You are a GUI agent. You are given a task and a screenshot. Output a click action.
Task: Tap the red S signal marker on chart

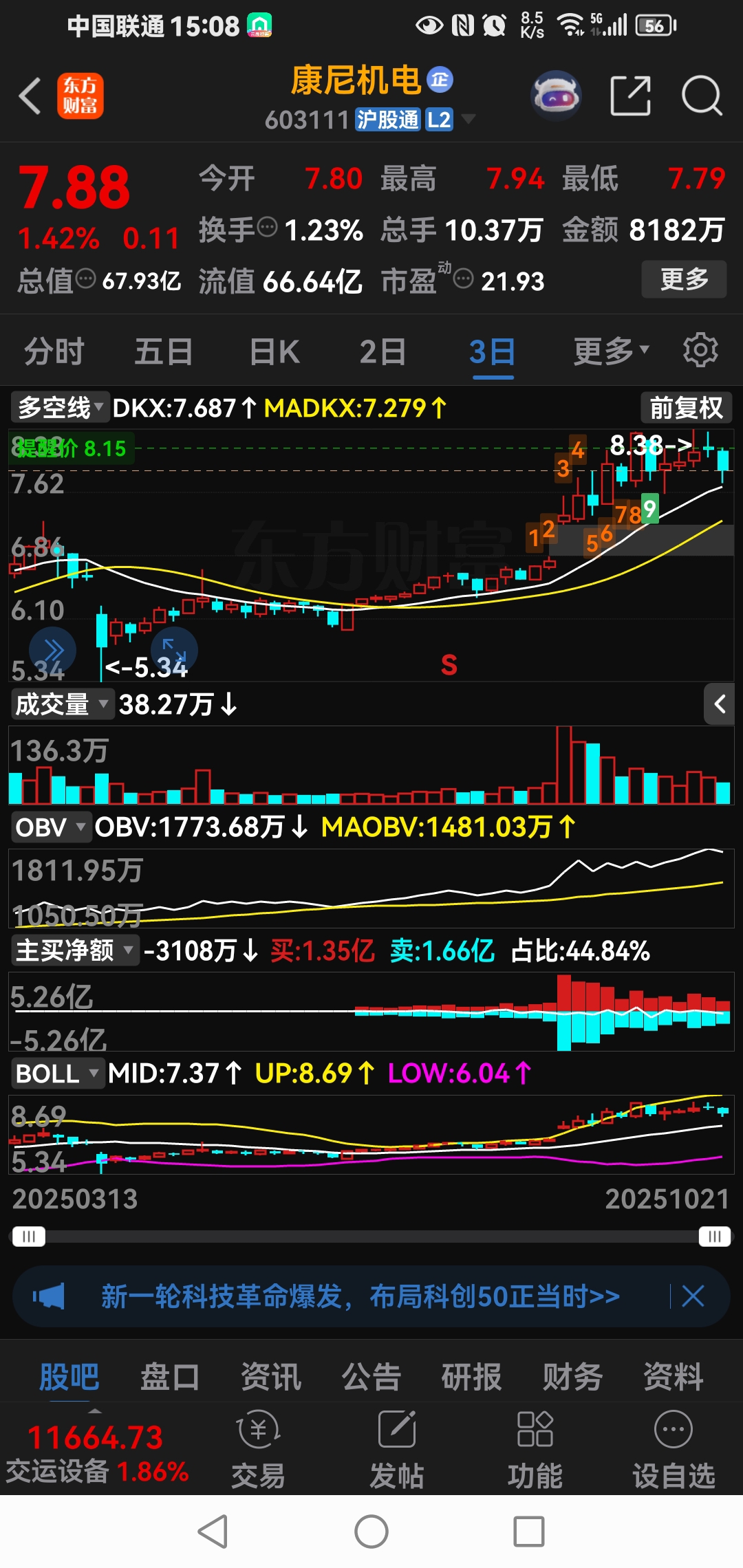point(449,665)
